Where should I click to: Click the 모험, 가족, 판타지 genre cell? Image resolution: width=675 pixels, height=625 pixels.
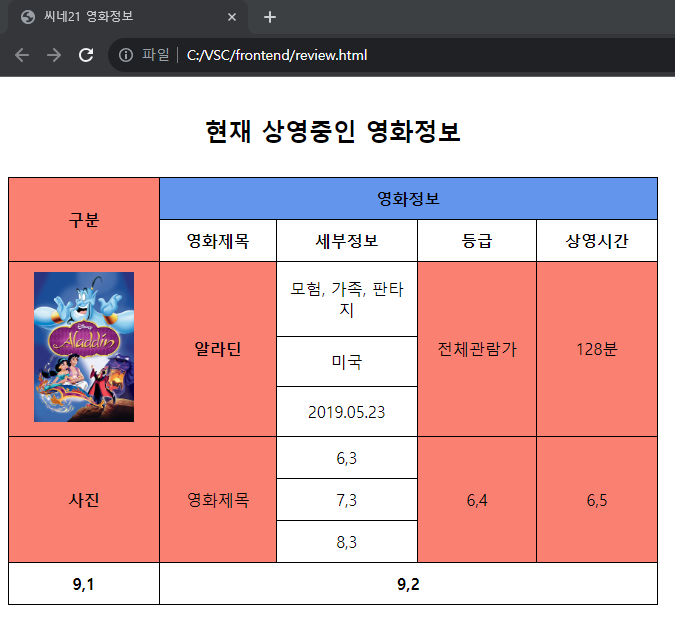[347, 299]
